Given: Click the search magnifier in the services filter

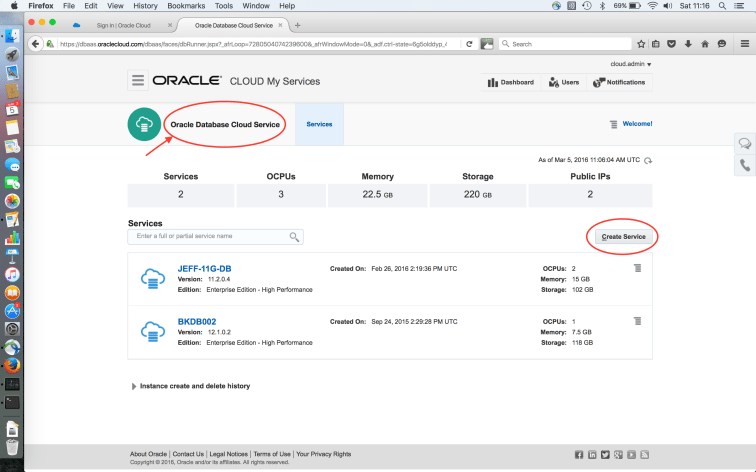Looking at the screenshot, I should [294, 237].
